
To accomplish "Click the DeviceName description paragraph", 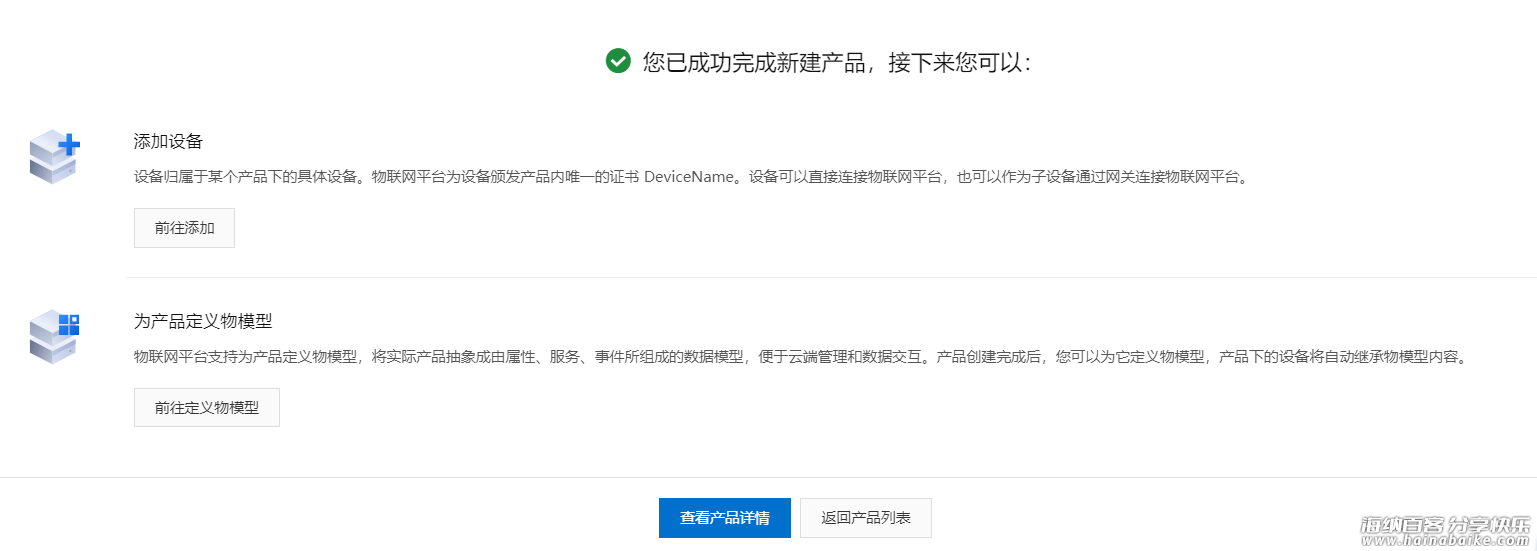I will pyautogui.click(x=692, y=177).
